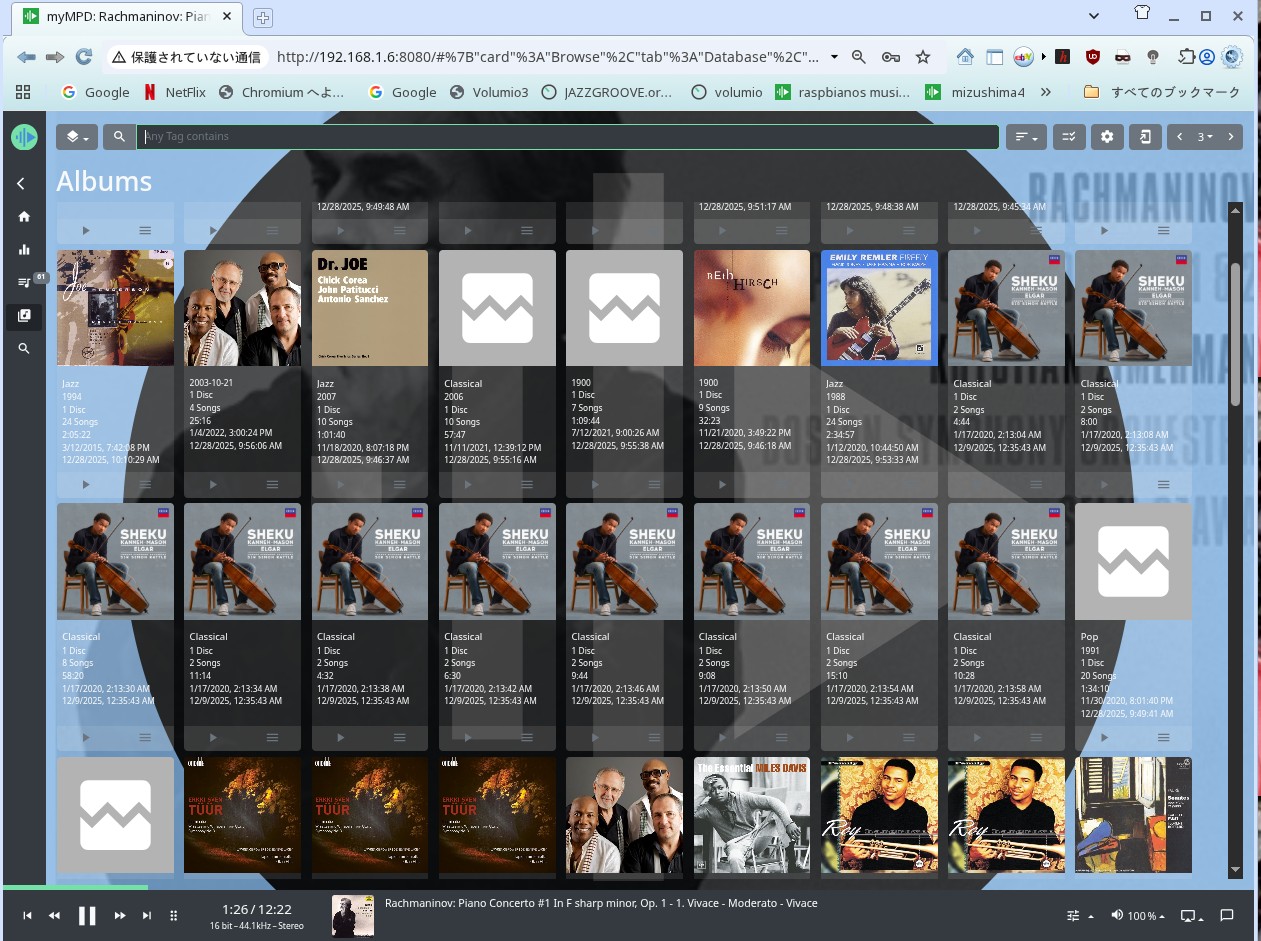Go to the Home view in sidebar
This screenshot has height=941, width=1261.
(x=24, y=216)
